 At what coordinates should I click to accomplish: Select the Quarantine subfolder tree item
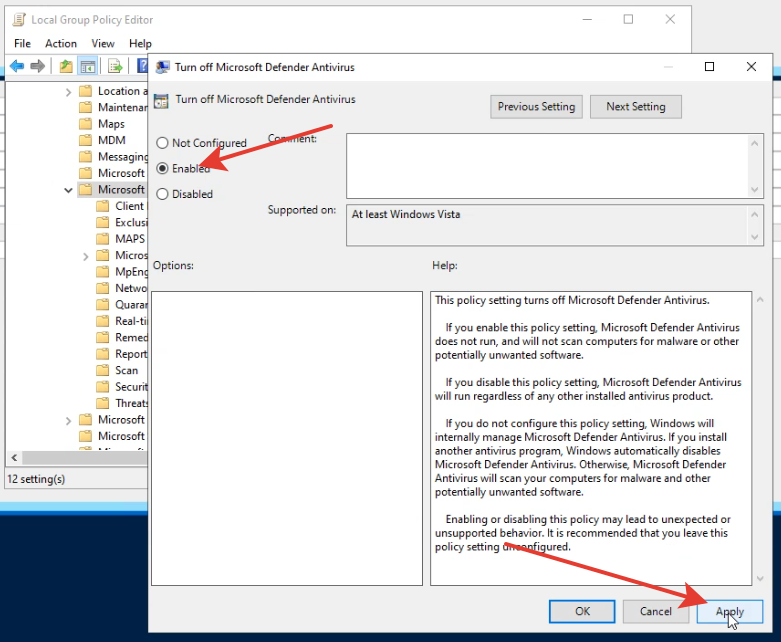[x=131, y=304]
